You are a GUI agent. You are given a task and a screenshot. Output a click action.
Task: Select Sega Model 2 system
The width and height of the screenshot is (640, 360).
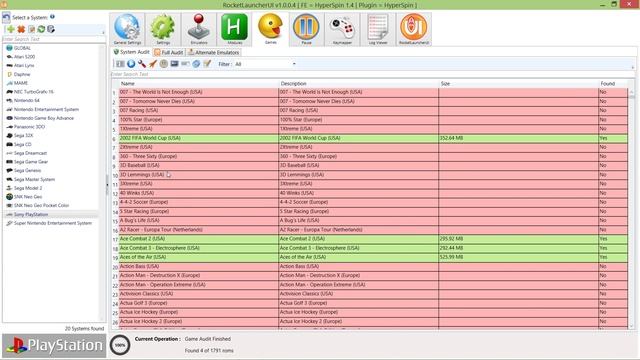[28, 188]
